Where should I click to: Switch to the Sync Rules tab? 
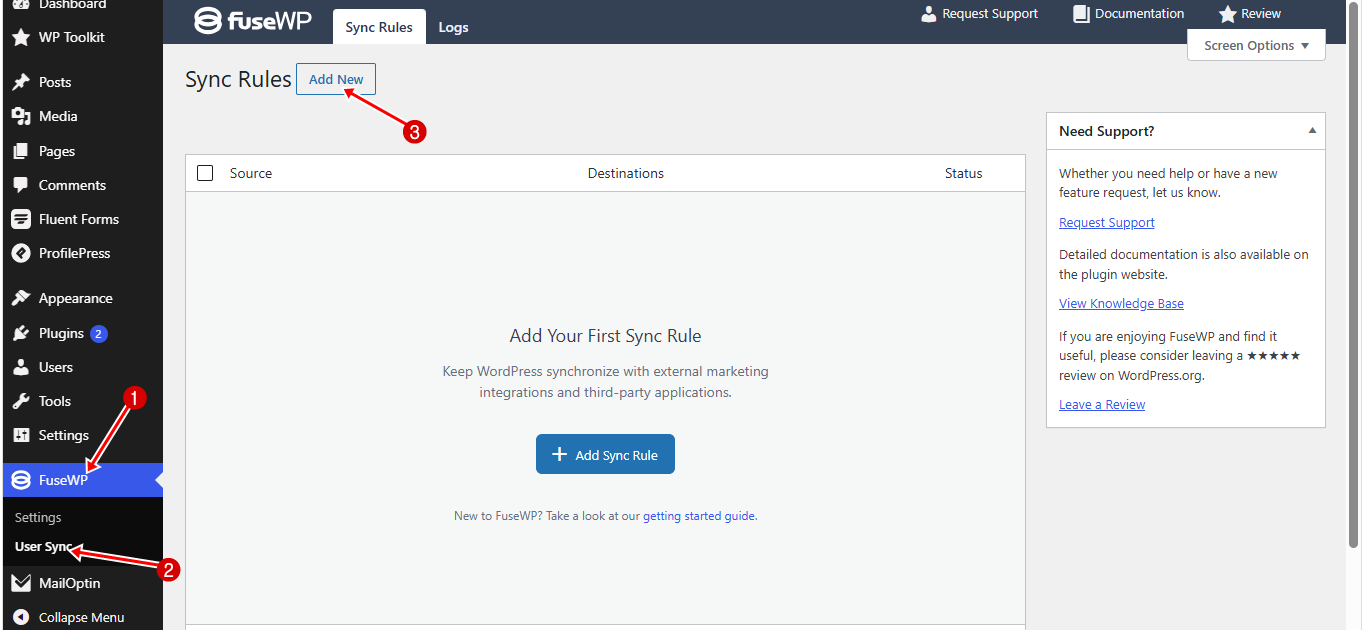coord(379,27)
